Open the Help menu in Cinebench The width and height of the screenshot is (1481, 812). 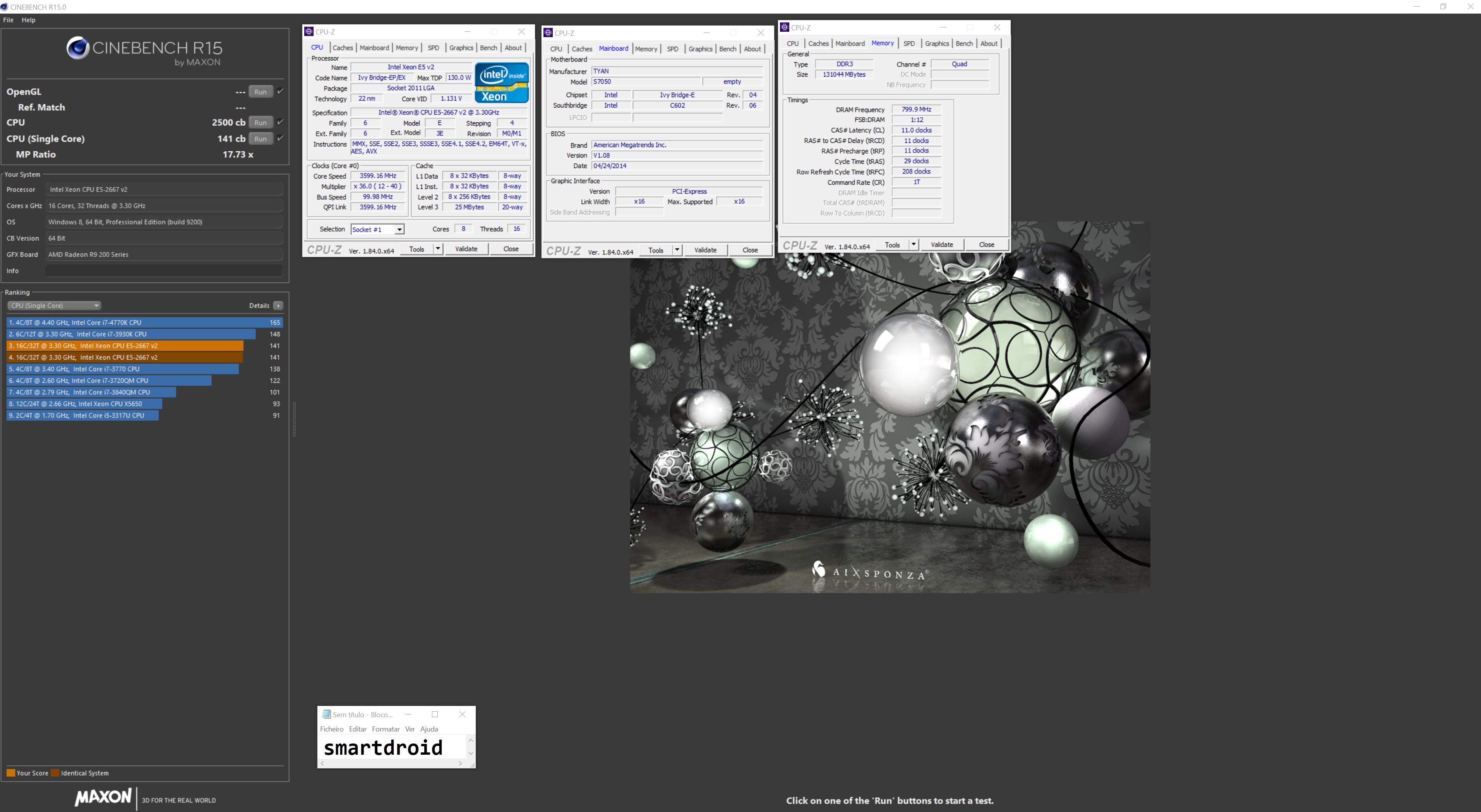(28, 20)
